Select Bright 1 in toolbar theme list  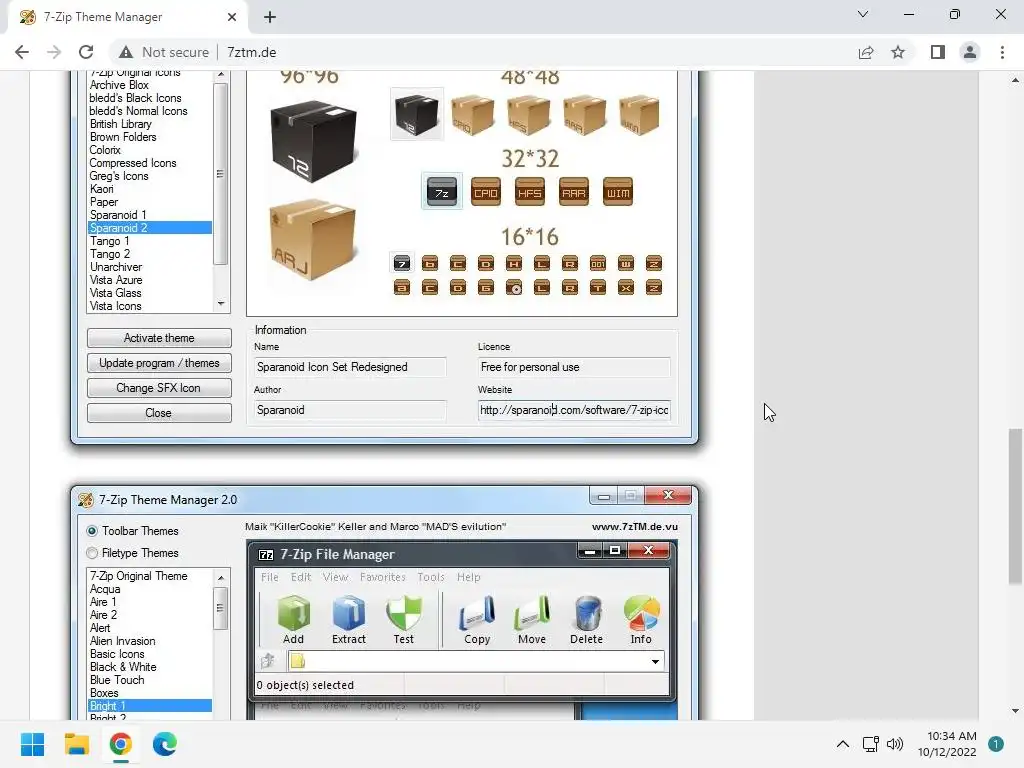pos(150,706)
